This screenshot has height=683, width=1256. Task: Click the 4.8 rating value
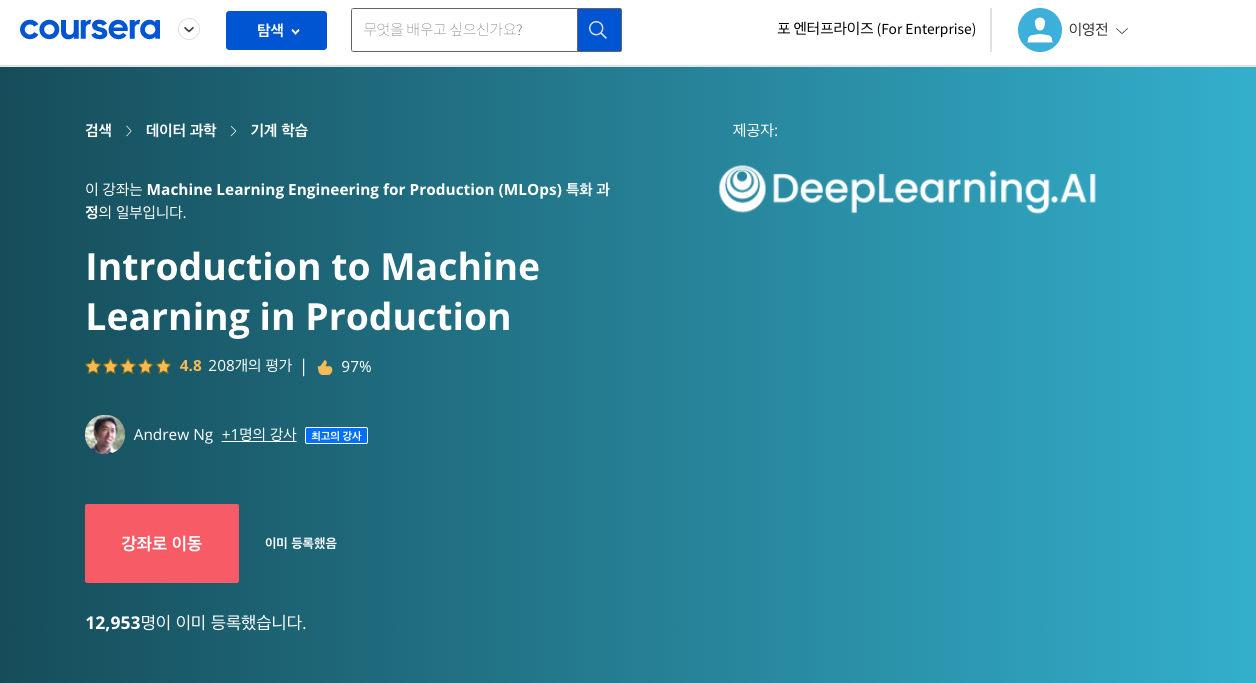pos(190,366)
